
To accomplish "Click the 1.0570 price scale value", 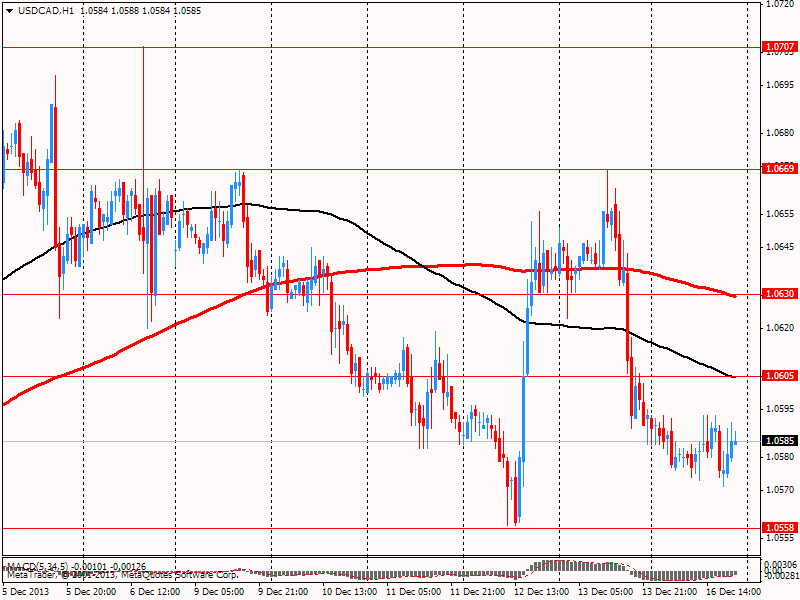I will [781, 490].
